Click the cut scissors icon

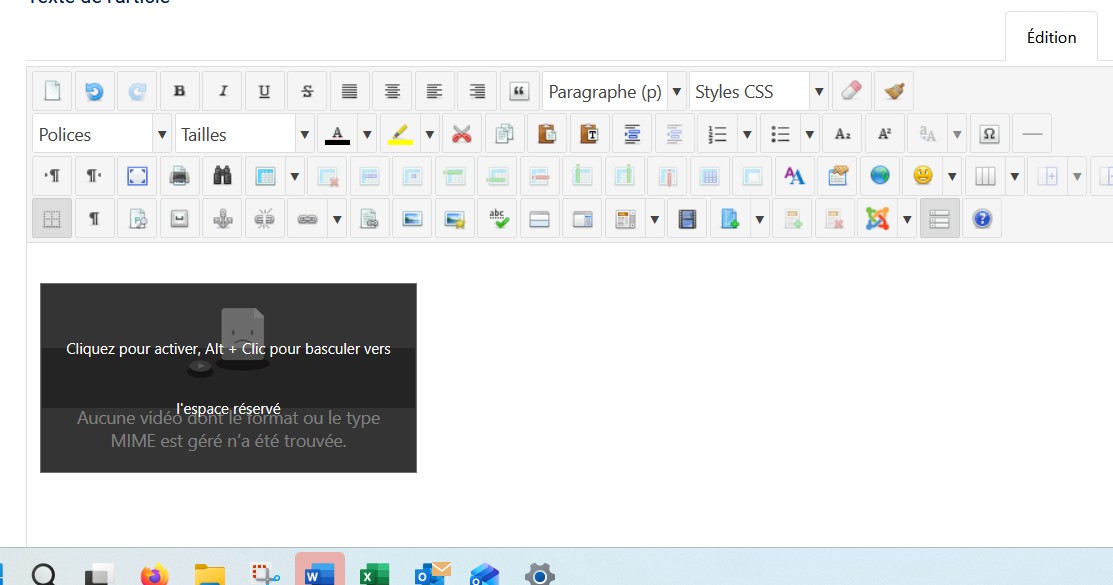[x=461, y=134]
